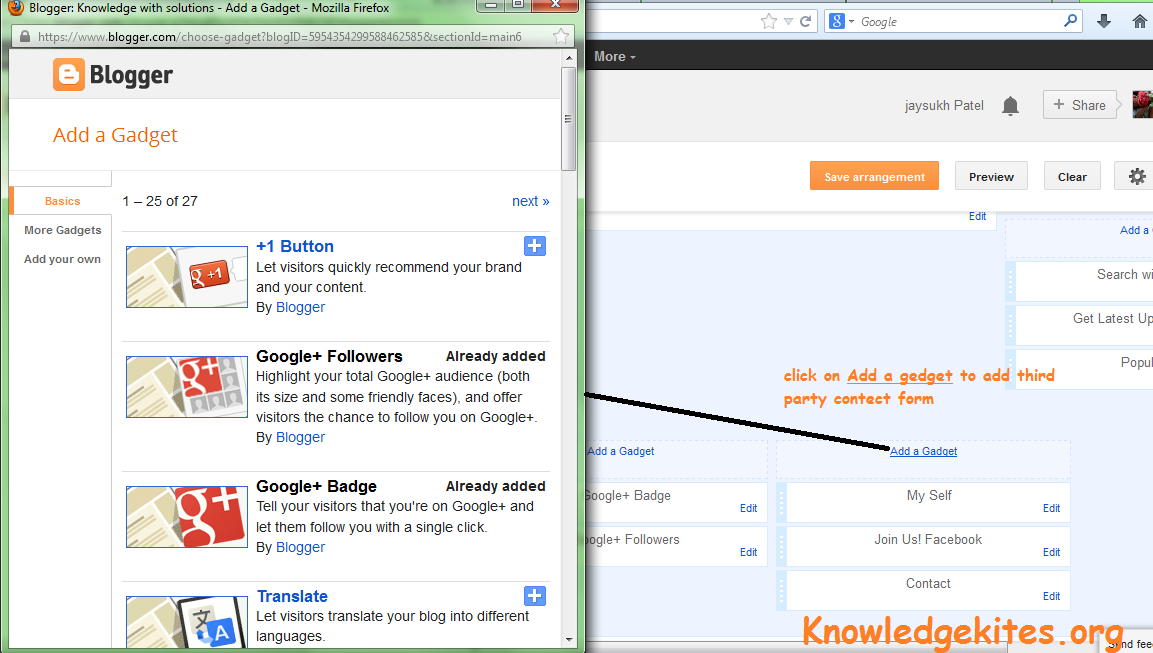This screenshot has height=653, width=1153.
Task: Click the Share button
Action: coord(1079,105)
